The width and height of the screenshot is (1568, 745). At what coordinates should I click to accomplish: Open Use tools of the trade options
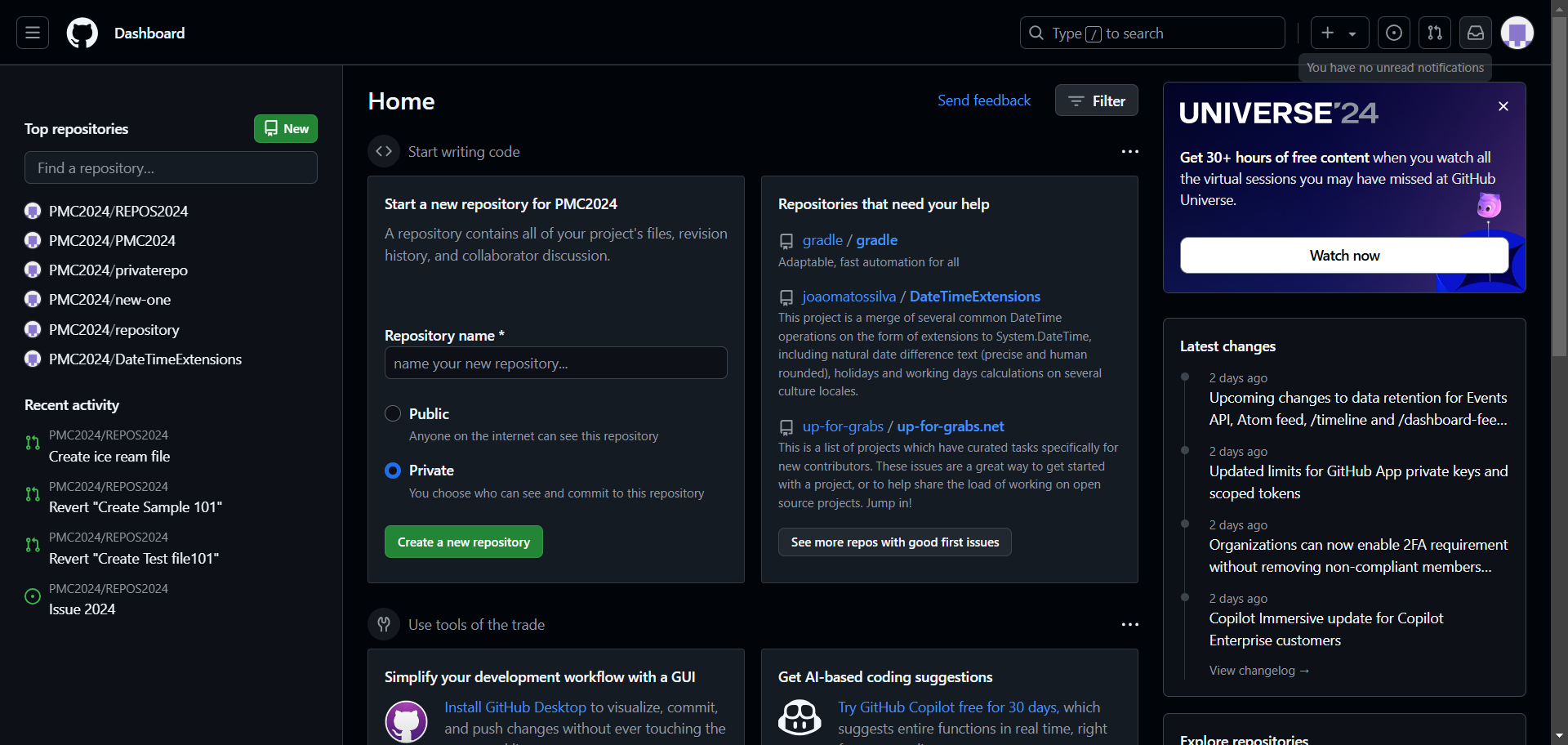pyautogui.click(x=1129, y=625)
